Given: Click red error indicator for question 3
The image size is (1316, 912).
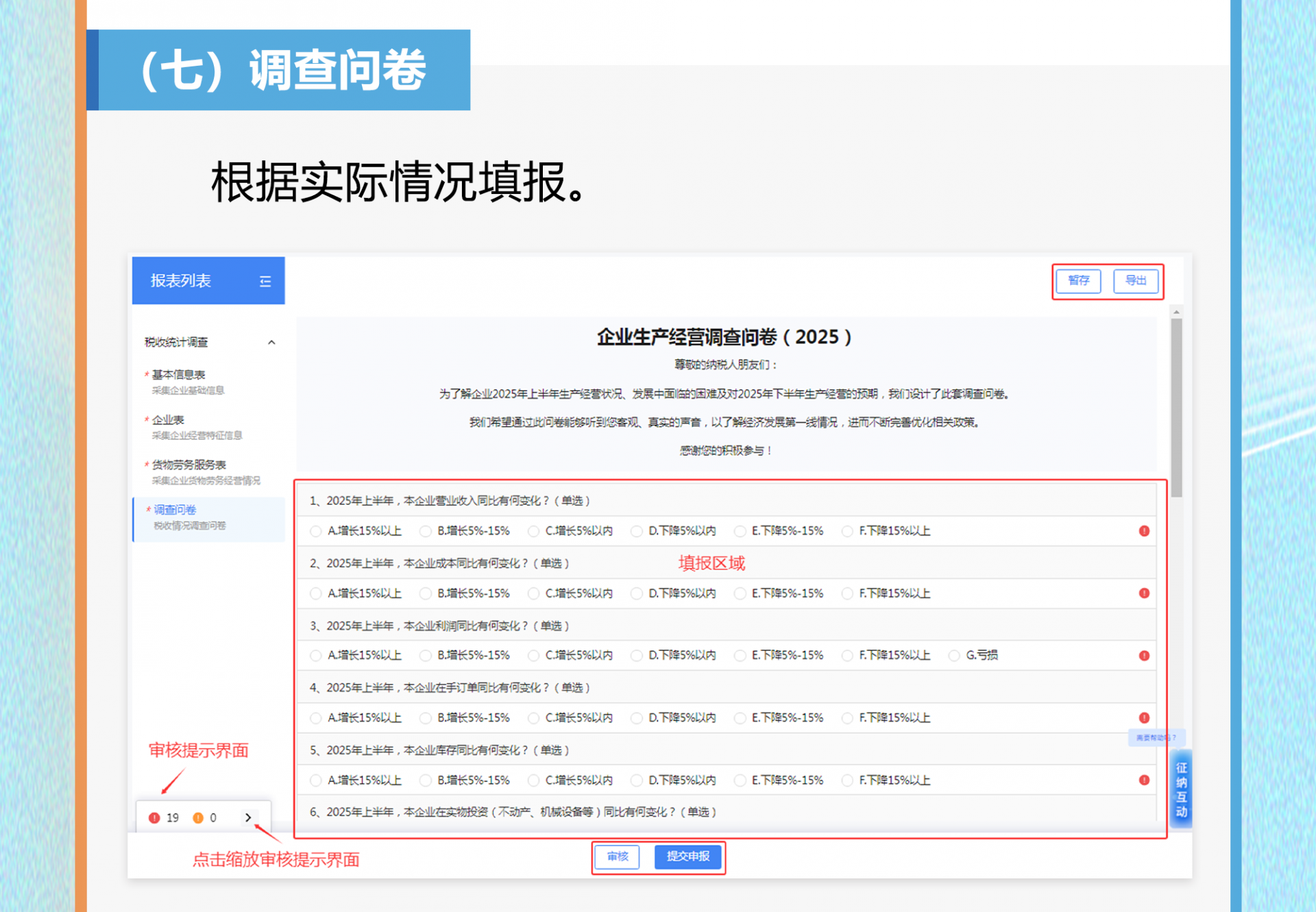Looking at the screenshot, I should [1144, 656].
